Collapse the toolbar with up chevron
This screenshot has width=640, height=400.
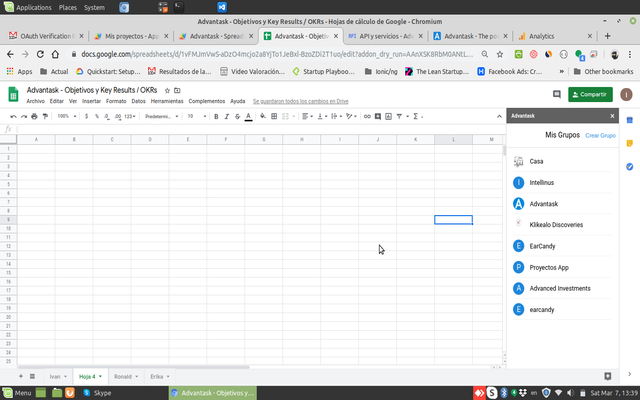point(499,116)
